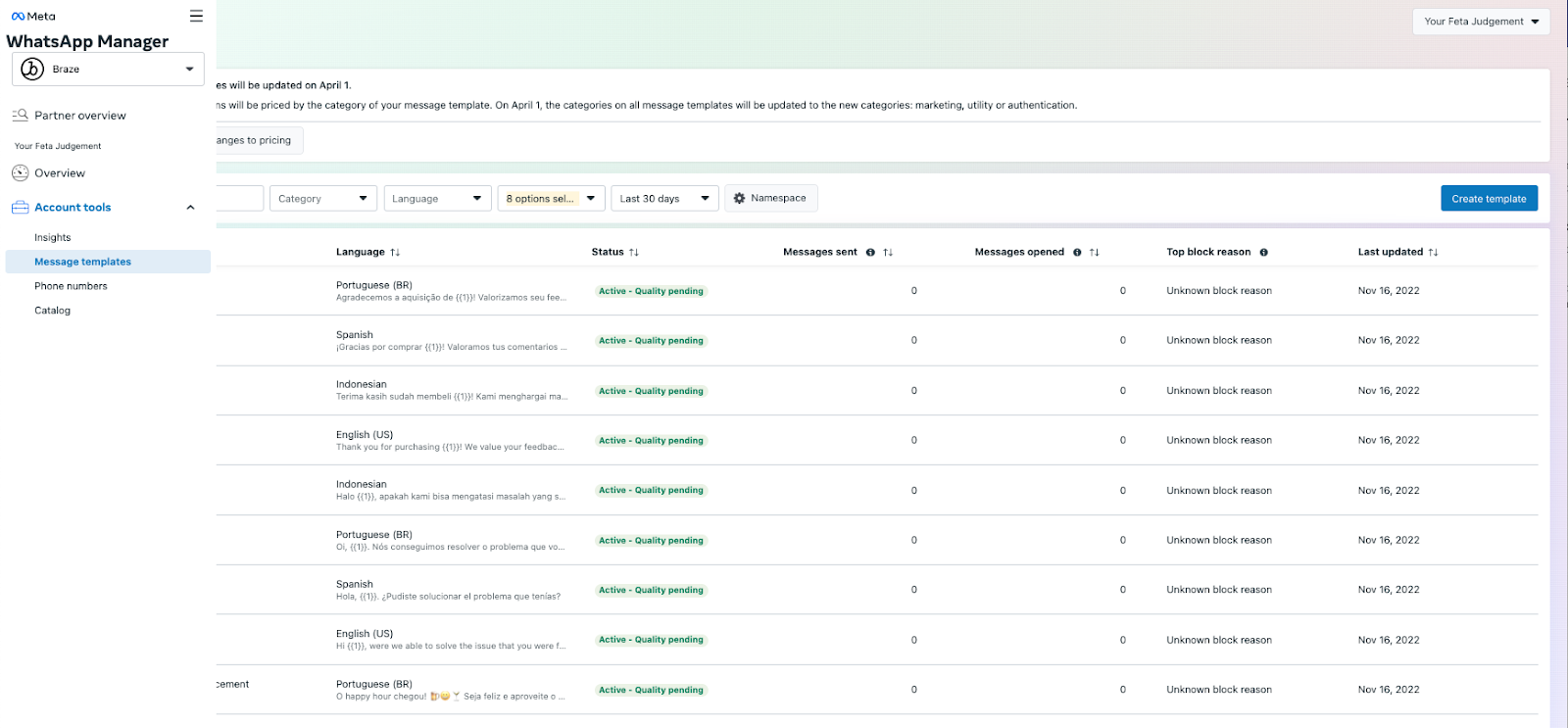Open the hamburger menu icon

tap(196, 16)
